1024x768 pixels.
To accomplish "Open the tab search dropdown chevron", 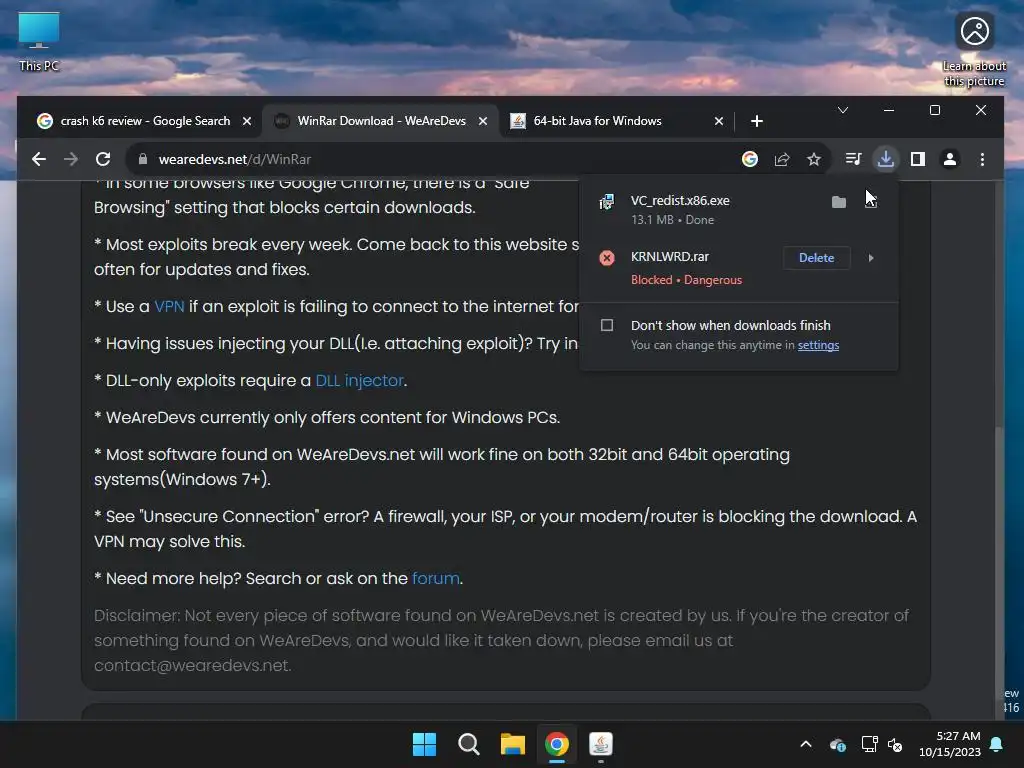I will click(842, 110).
